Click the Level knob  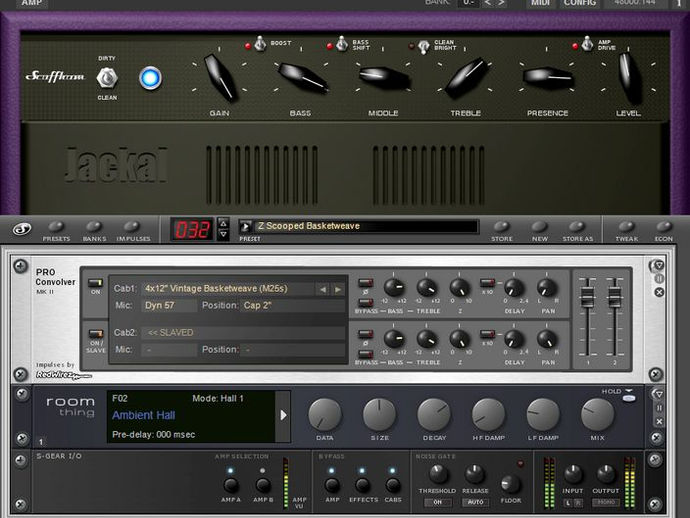[629, 78]
